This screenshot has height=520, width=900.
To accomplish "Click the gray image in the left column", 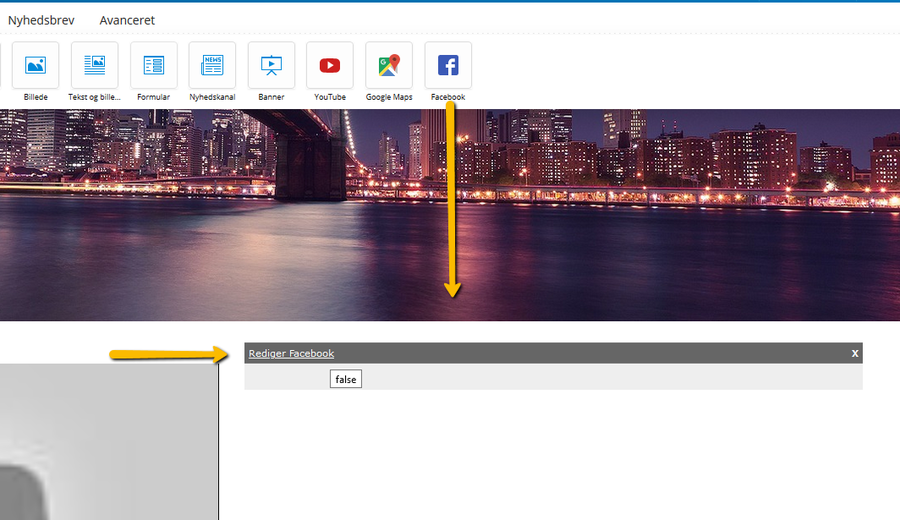I will point(108,442).
